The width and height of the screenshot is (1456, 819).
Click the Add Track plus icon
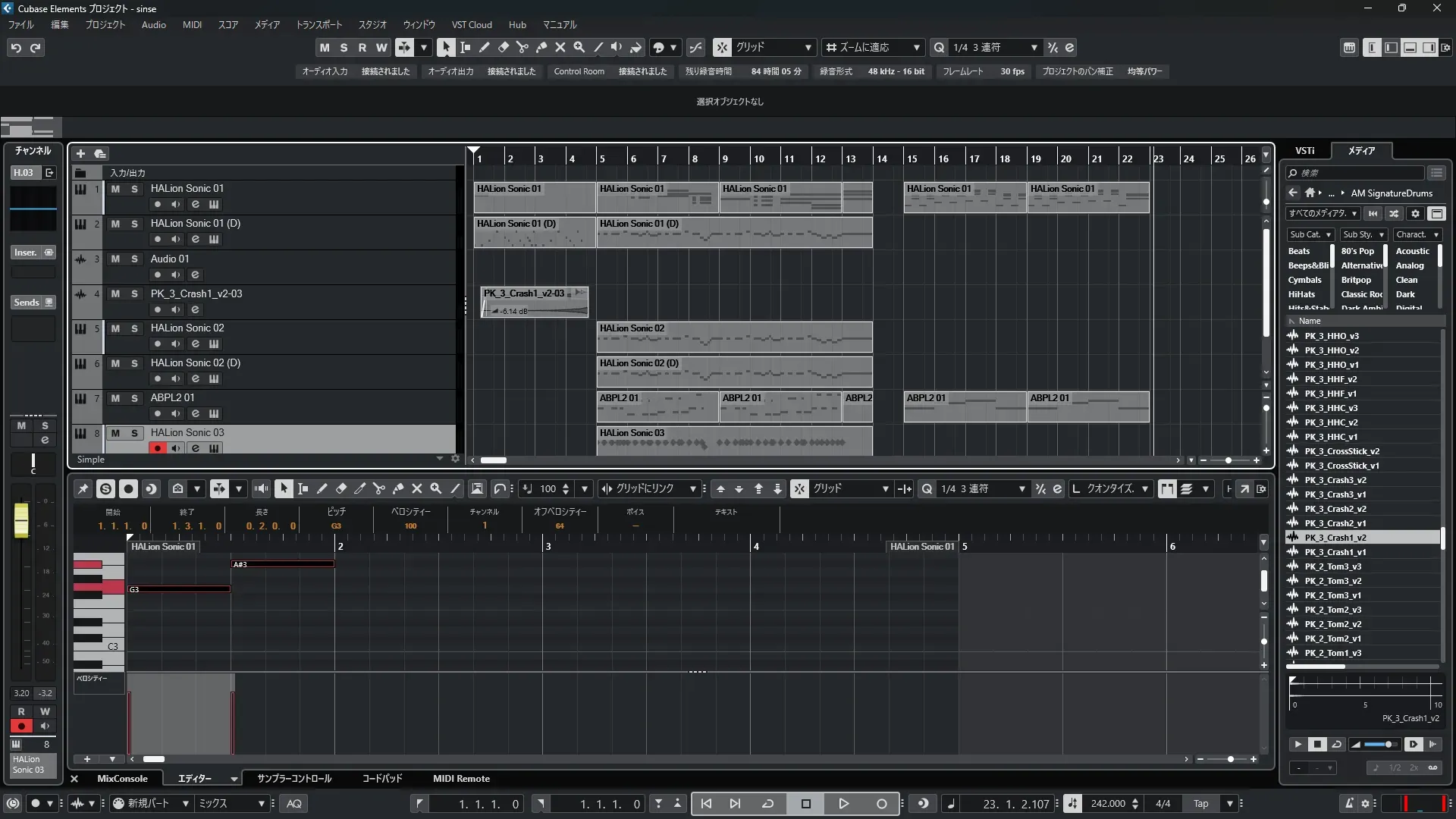(80, 153)
